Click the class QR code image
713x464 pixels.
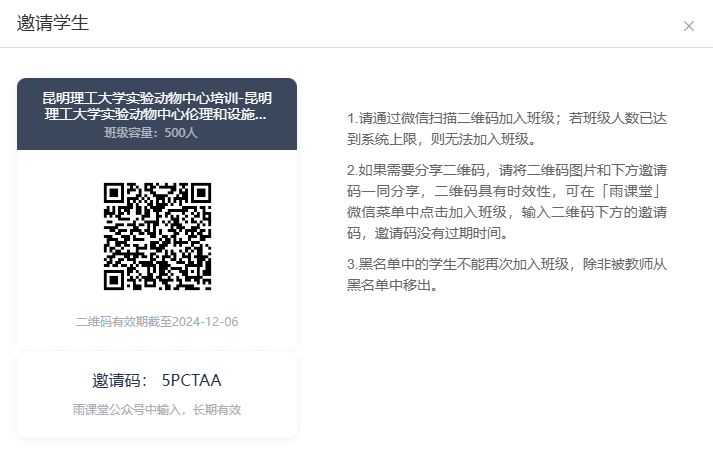click(157, 236)
